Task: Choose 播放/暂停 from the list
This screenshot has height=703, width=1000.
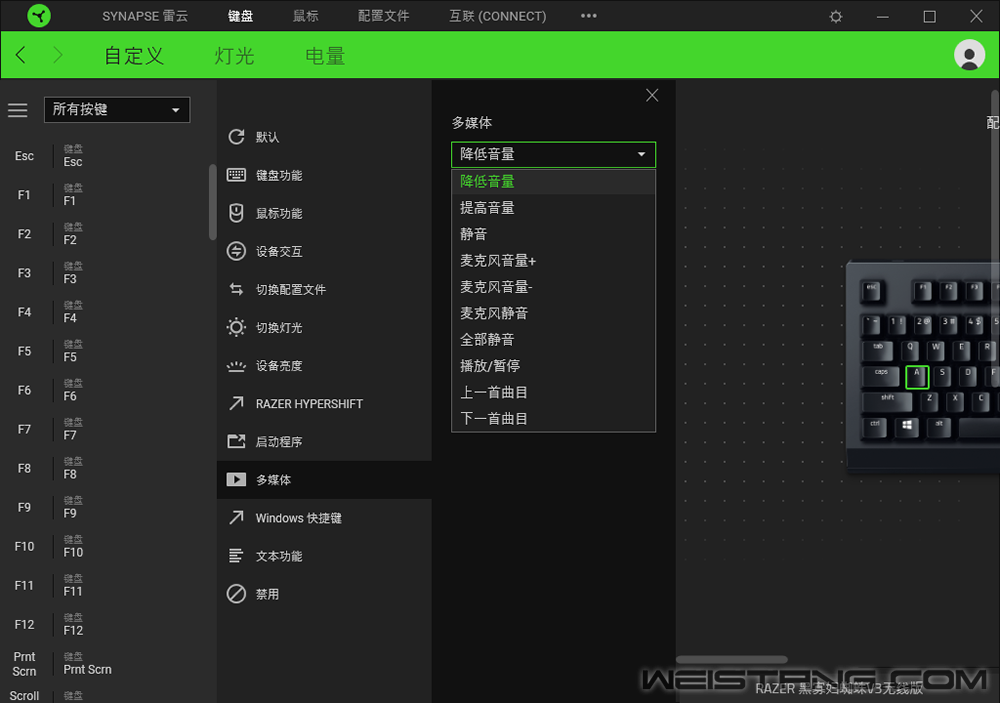Action: coord(553,366)
